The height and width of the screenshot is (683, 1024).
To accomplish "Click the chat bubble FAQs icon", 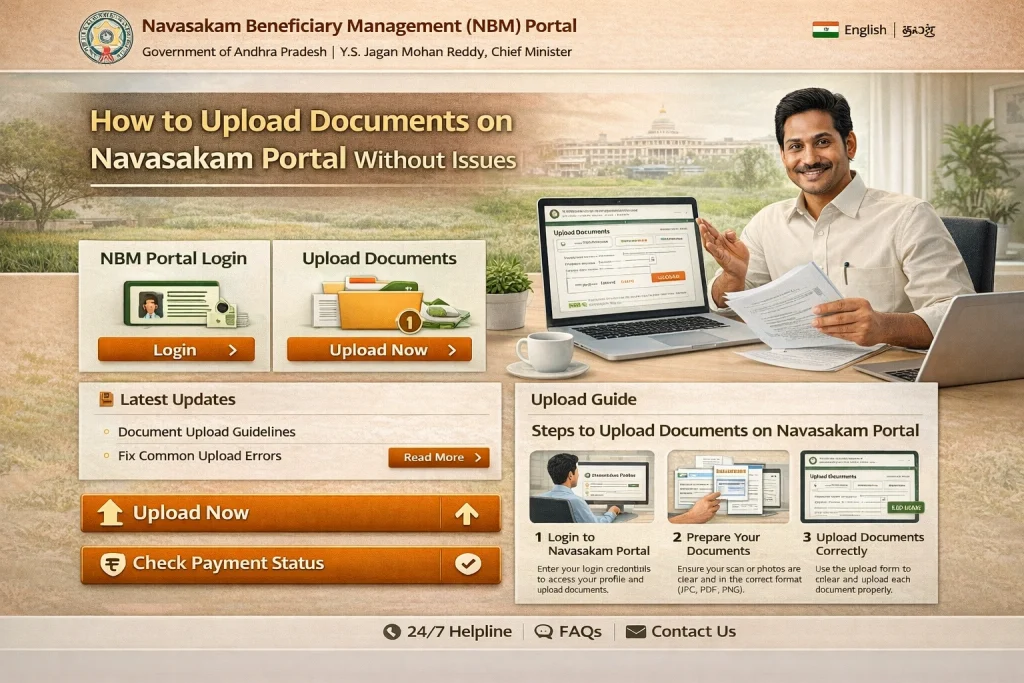I will click(x=543, y=631).
